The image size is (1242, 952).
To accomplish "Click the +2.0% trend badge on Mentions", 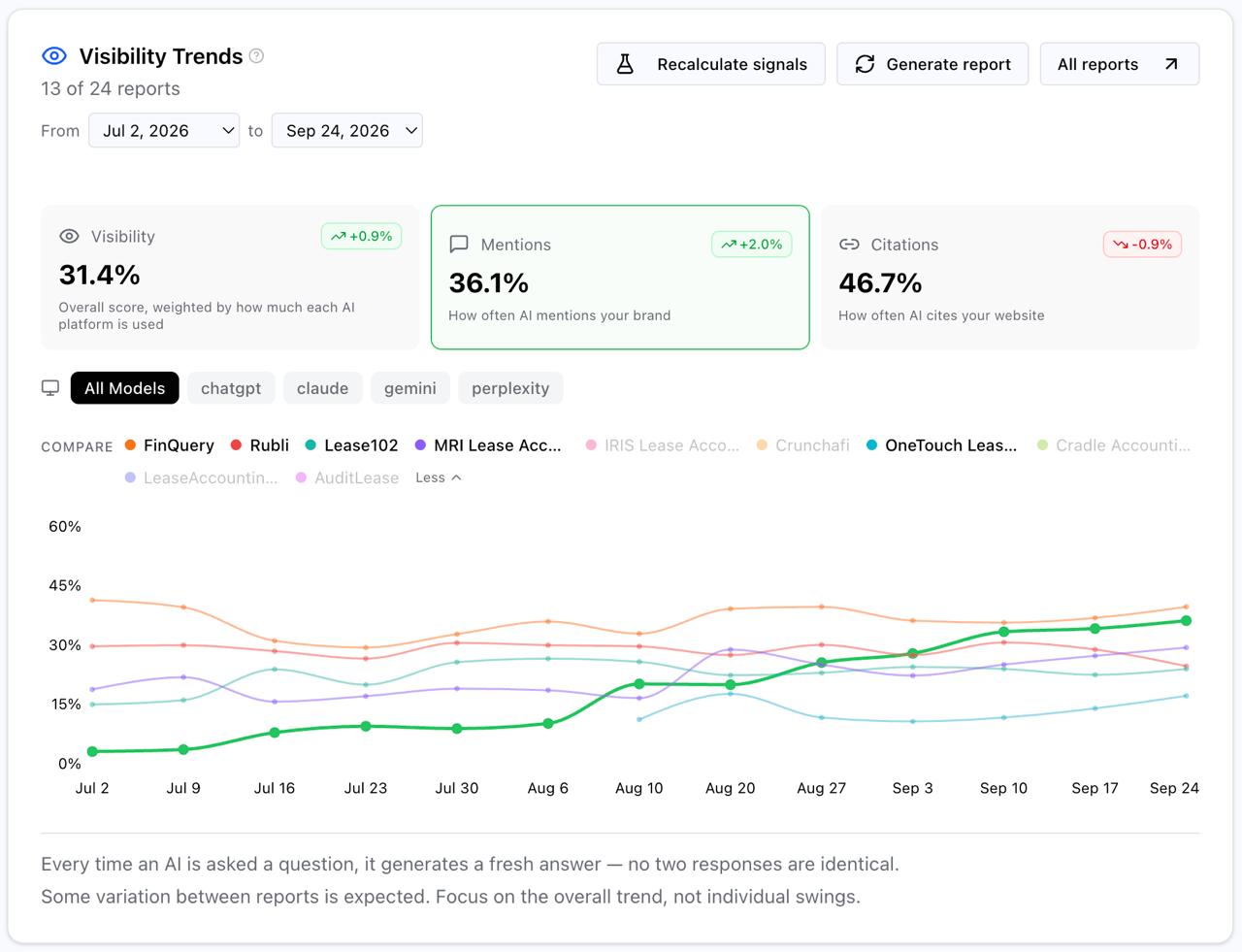I will coord(752,245).
